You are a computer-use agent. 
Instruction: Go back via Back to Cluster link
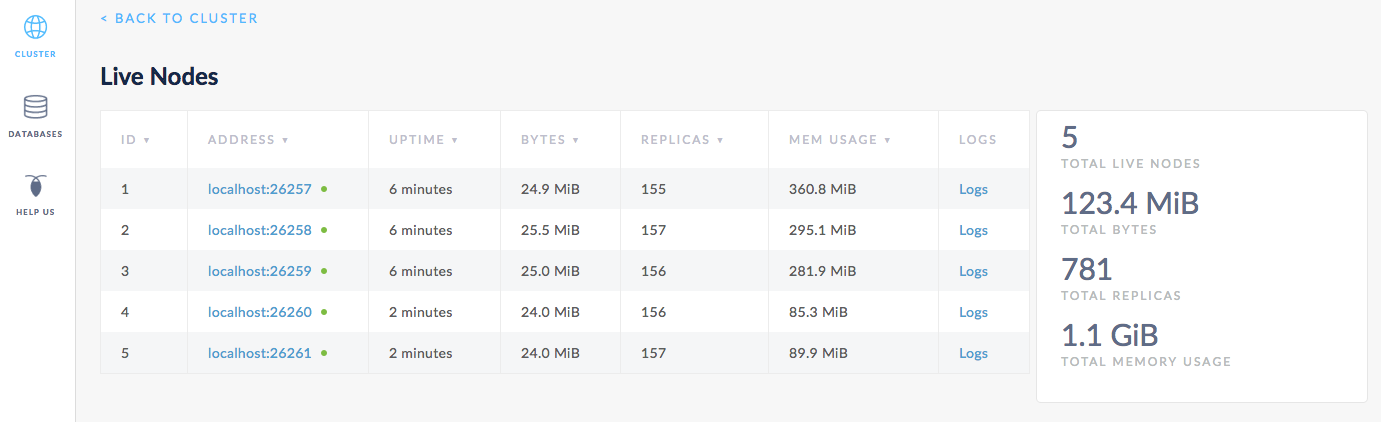click(x=179, y=18)
